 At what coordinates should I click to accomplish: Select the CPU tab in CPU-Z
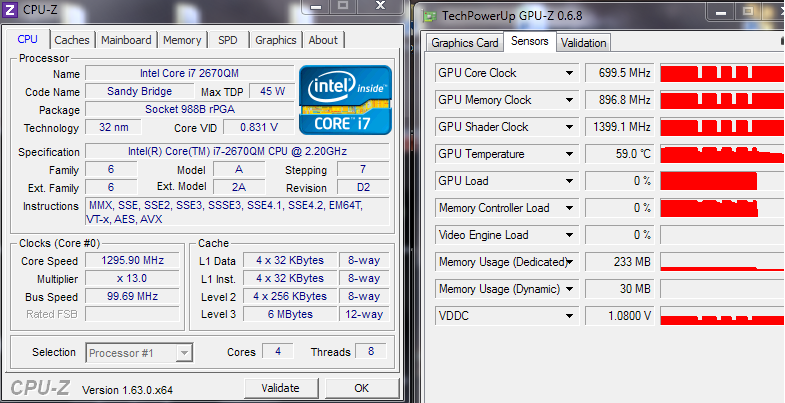(28, 39)
